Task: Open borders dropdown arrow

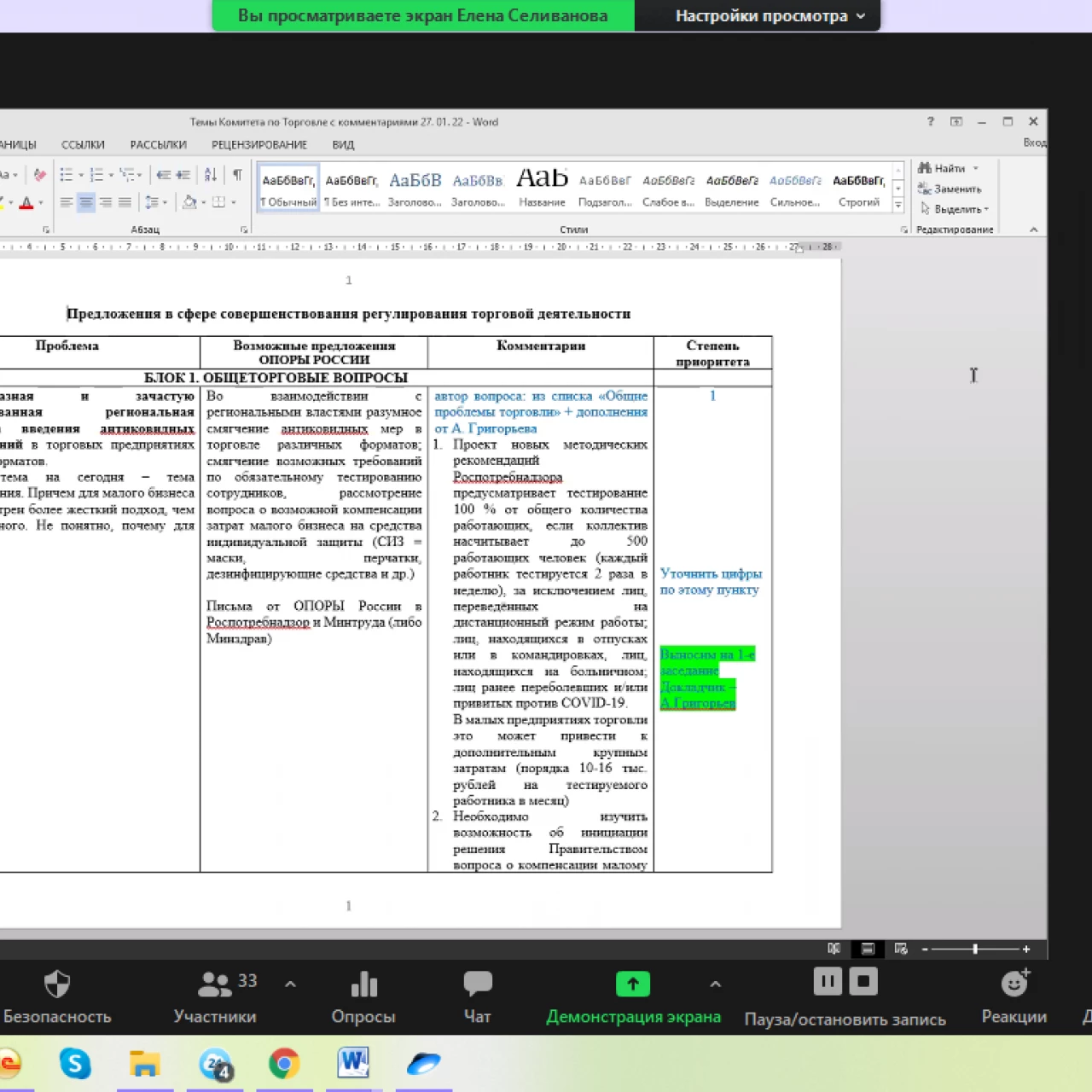Action: tap(233, 202)
